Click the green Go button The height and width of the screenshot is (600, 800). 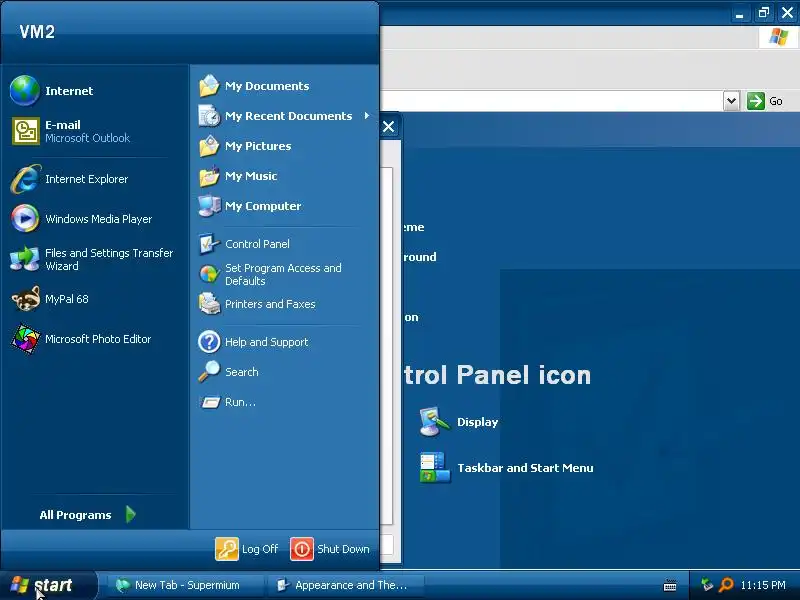(765, 101)
